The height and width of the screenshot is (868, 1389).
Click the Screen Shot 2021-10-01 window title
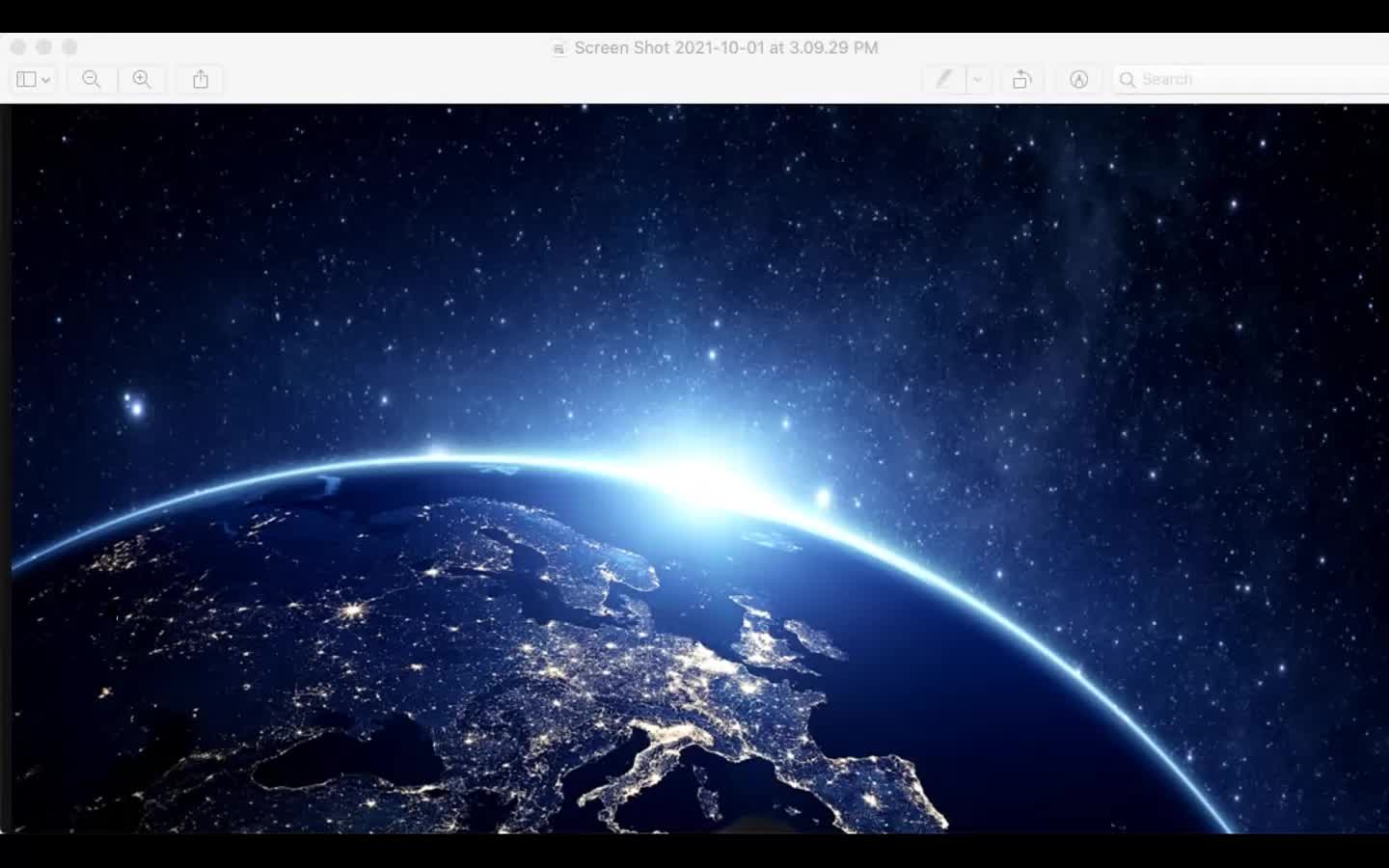726,47
